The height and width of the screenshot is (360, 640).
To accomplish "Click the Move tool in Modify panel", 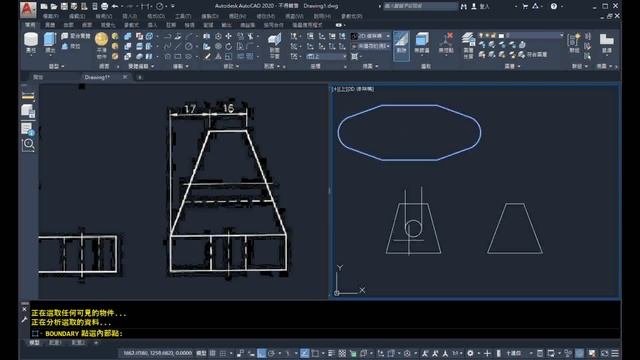I will (228, 37).
